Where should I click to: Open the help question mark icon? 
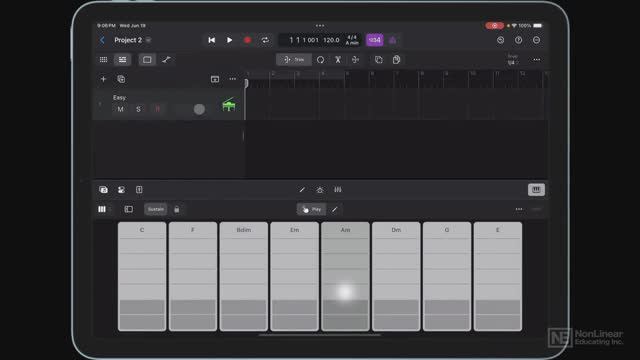click(518, 40)
